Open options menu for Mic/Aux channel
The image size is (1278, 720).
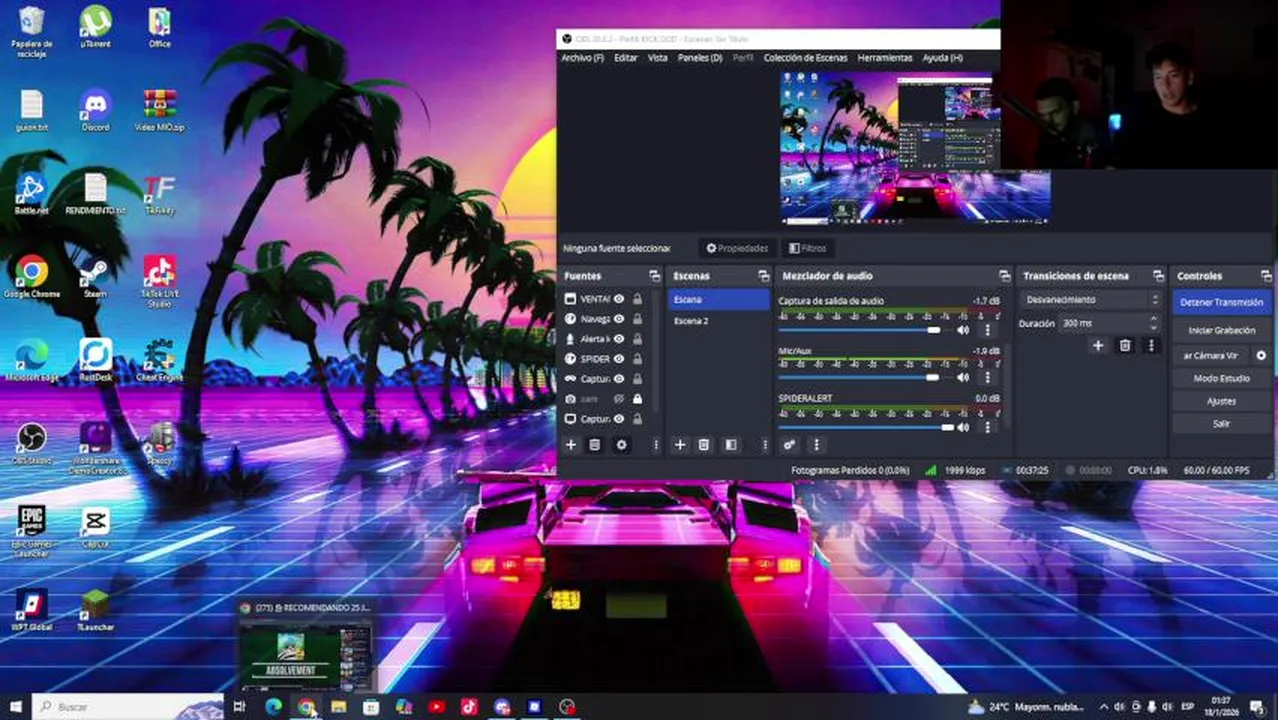pyautogui.click(x=987, y=377)
